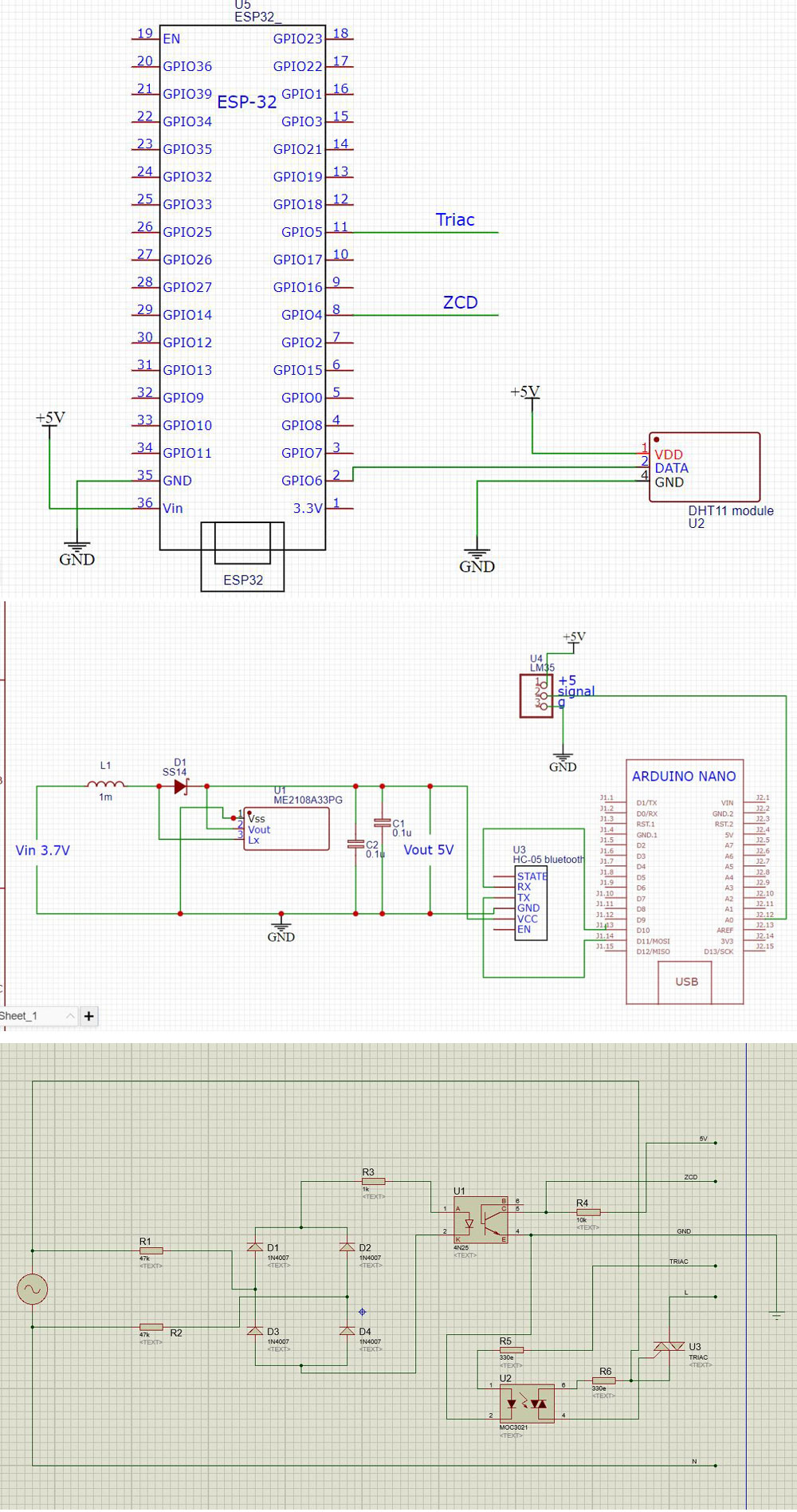
Task: Select the AC voltage source symbol
Action: [33, 1290]
